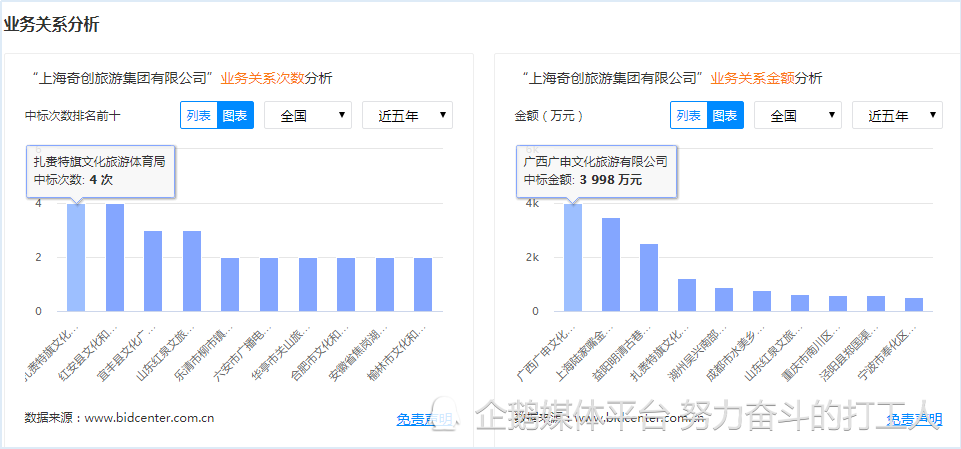Click orange 业务关系金额 title text
This screenshot has height=449, width=961.
pos(753,78)
